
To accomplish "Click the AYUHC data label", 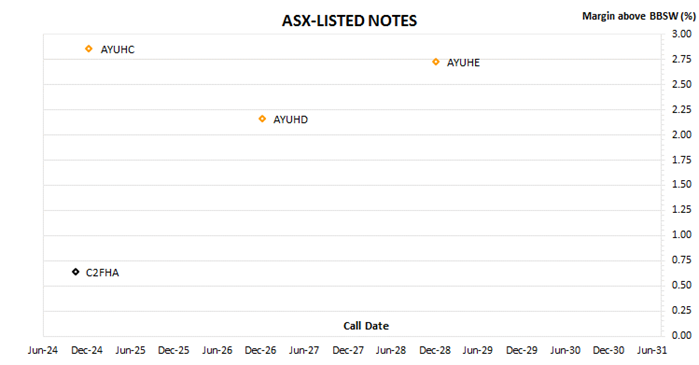I will 117,49.
